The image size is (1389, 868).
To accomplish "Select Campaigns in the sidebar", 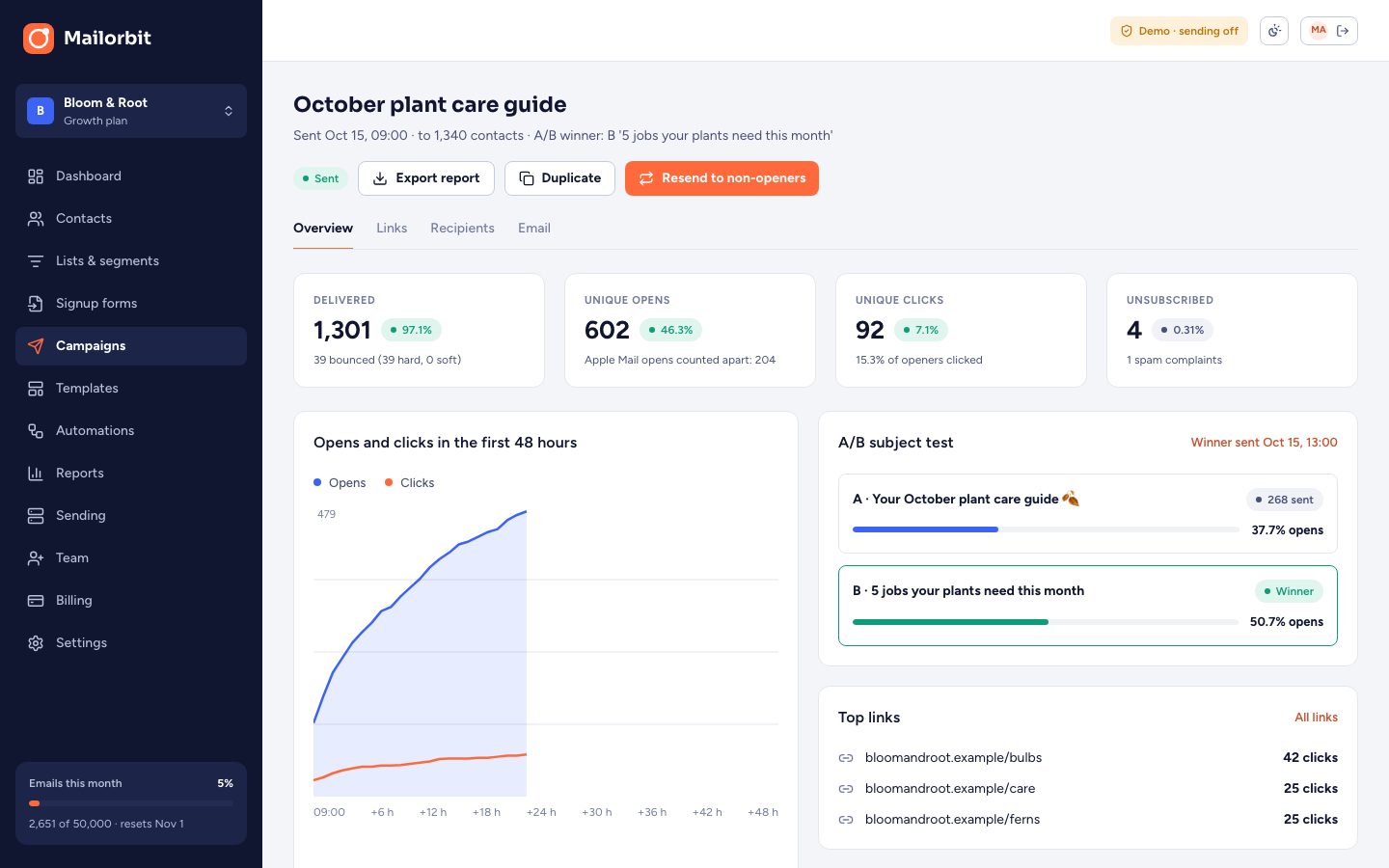I will point(131,346).
